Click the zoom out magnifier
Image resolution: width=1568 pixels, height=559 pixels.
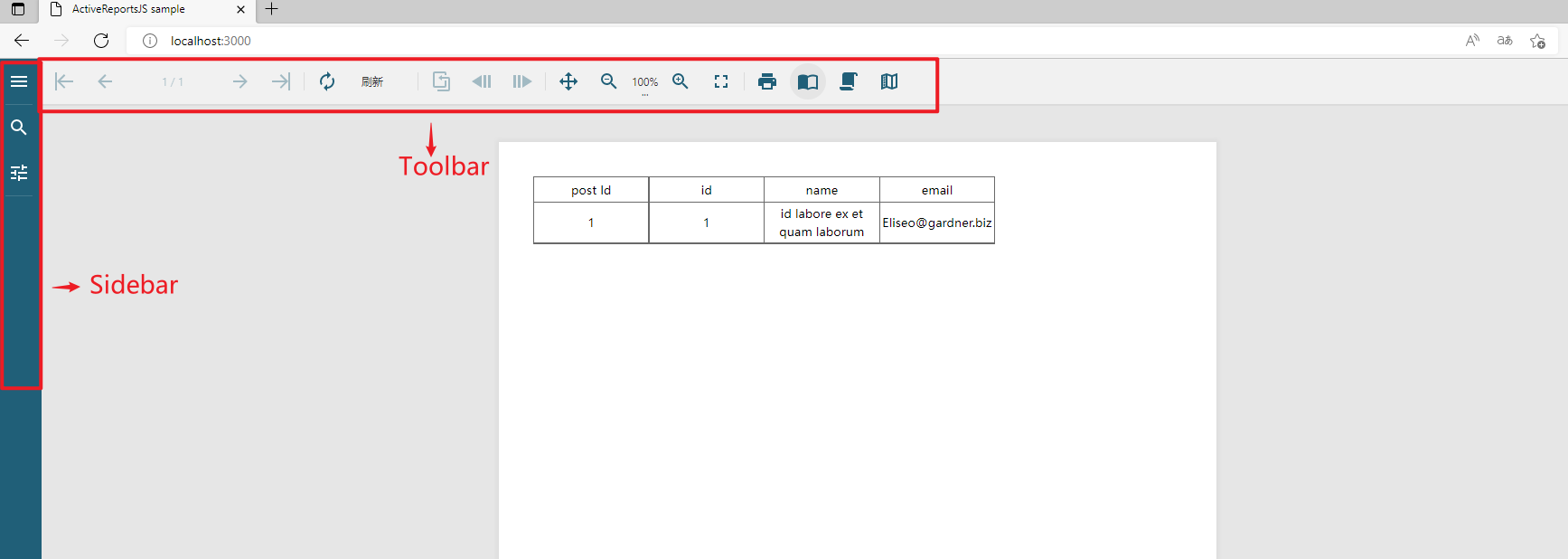click(x=609, y=81)
